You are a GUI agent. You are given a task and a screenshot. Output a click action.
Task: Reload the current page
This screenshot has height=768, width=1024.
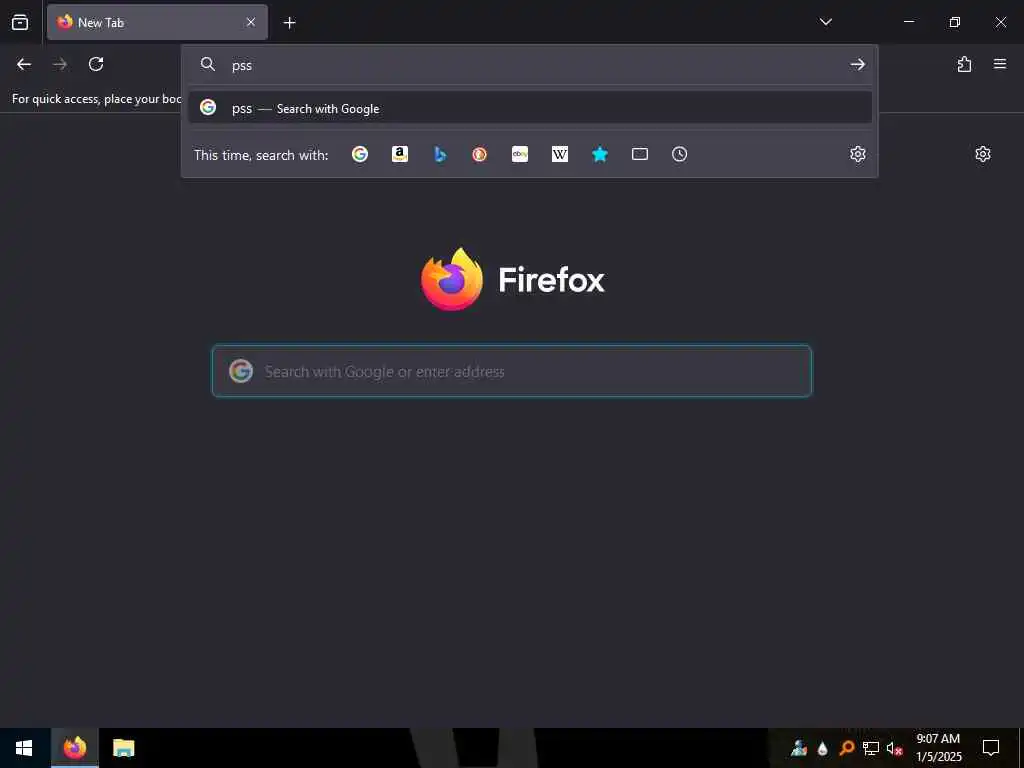(96, 64)
